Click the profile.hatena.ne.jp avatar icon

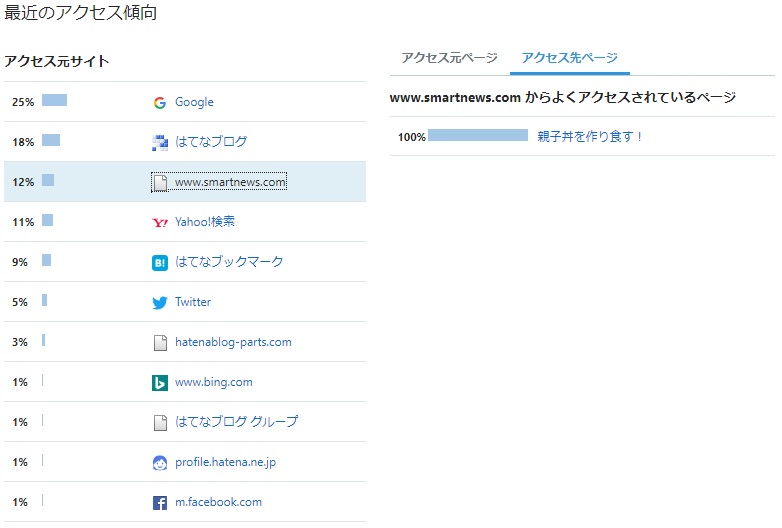160,463
